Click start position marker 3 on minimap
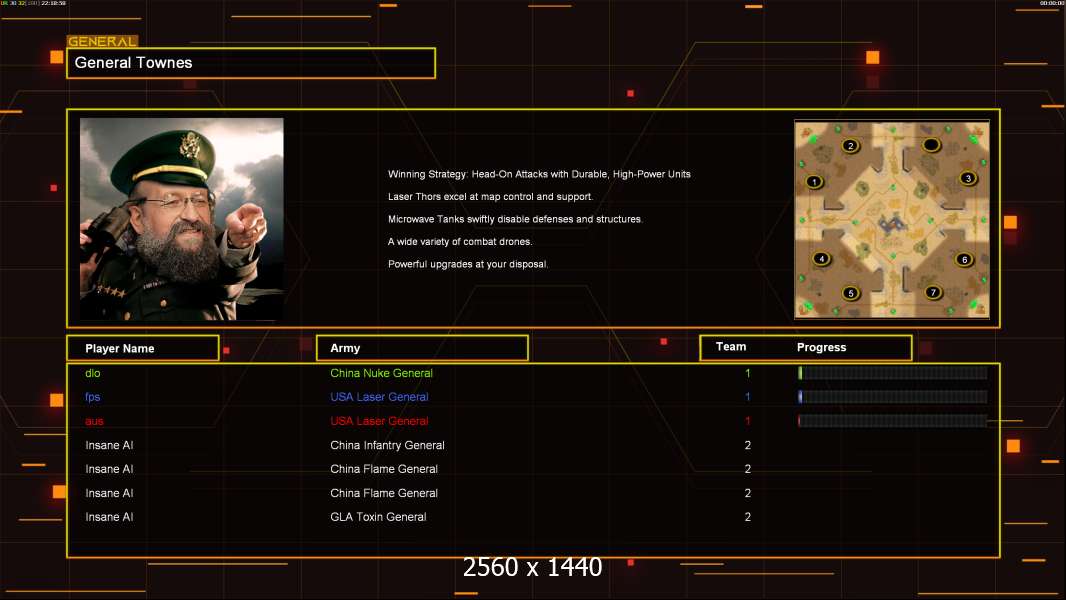Image resolution: width=1066 pixels, height=600 pixels. (x=967, y=178)
